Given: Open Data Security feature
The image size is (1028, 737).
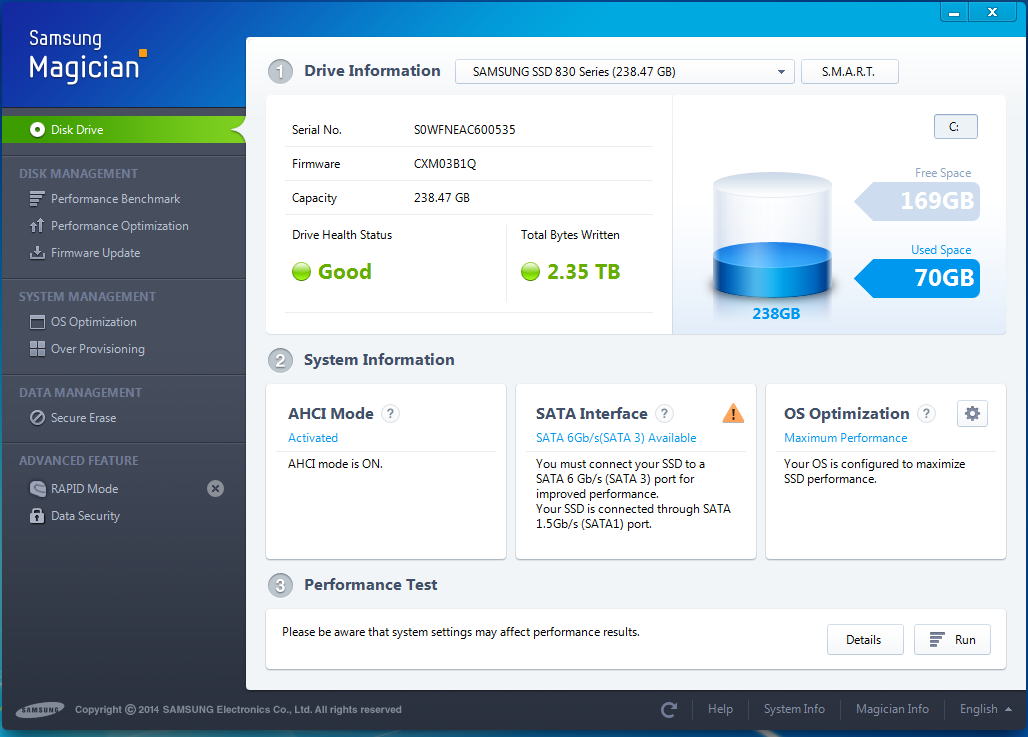Looking at the screenshot, I should click(x=85, y=515).
